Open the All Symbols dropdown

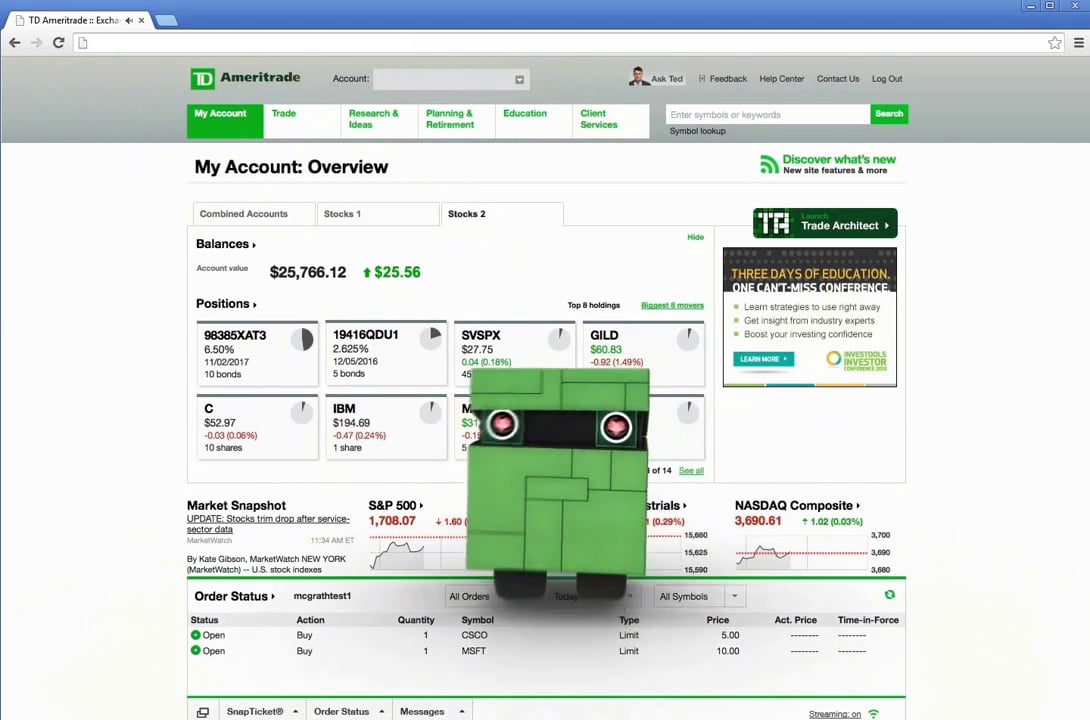point(700,596)
